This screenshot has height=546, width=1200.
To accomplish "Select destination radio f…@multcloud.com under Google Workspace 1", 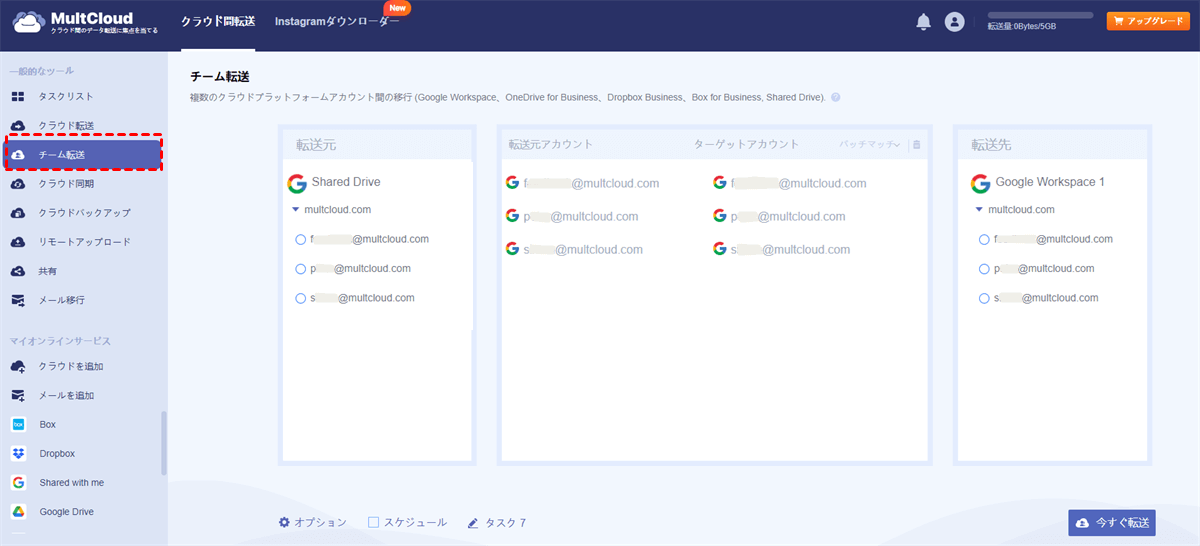I will [x=985, y=240].
